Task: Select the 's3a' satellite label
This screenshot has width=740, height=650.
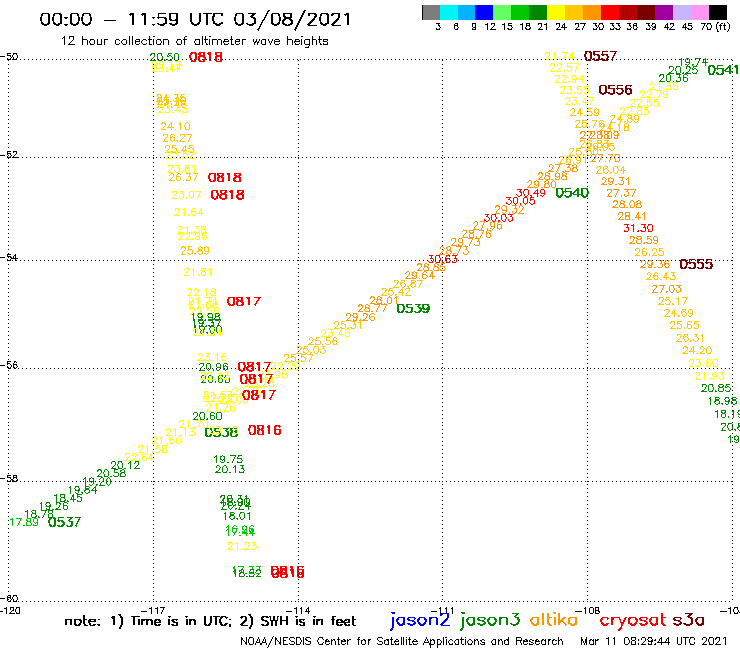Action: pyautogui.click(x=689, y=620)
